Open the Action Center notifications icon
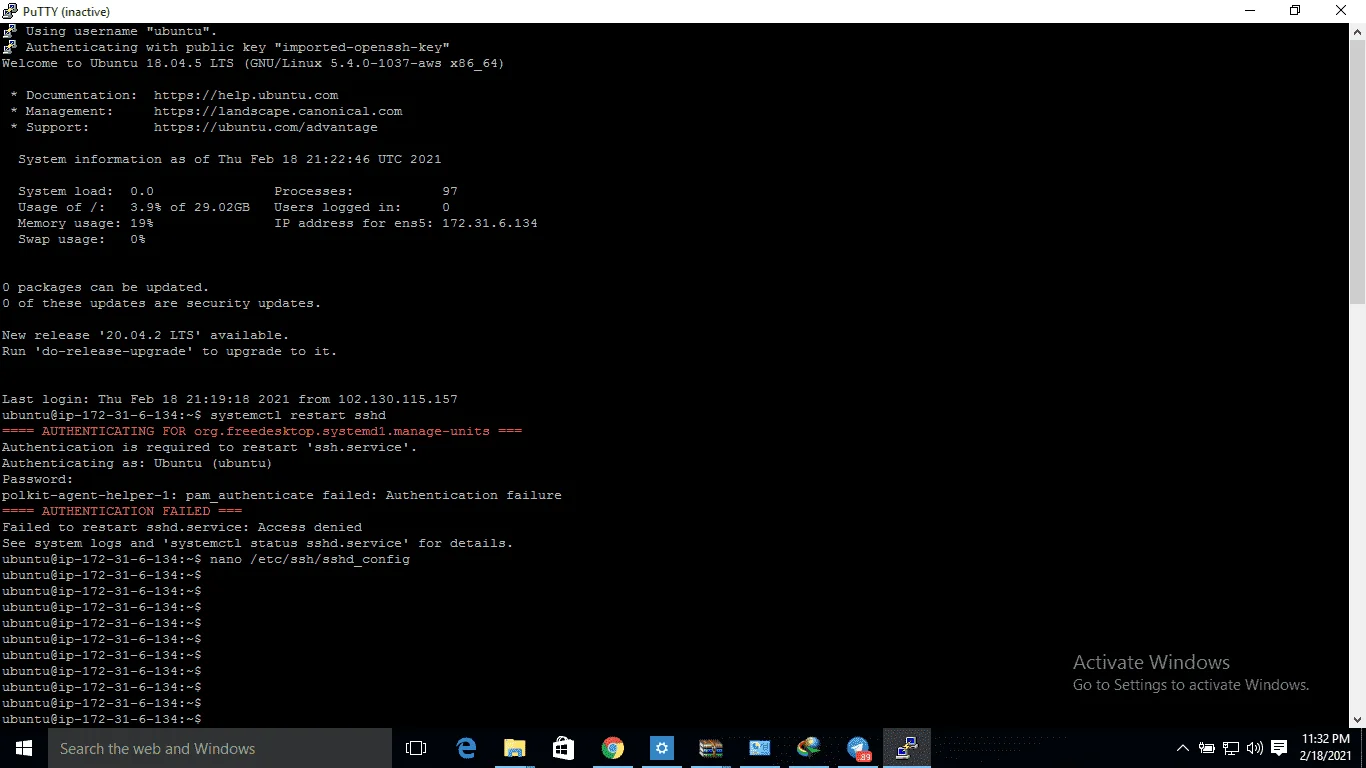The width and height of the screenshot is (1366, 768). point(1279,748)
